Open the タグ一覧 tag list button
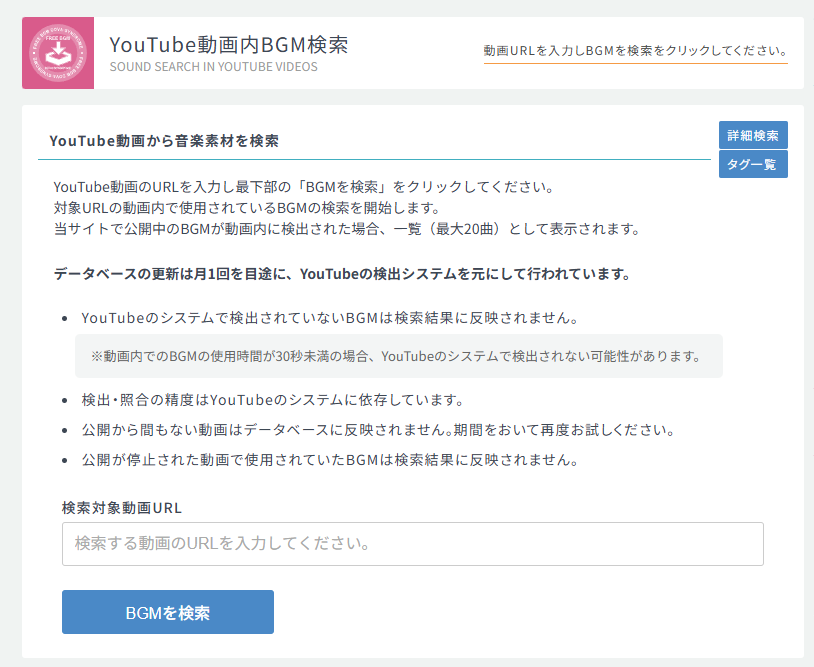 [753, 164]
